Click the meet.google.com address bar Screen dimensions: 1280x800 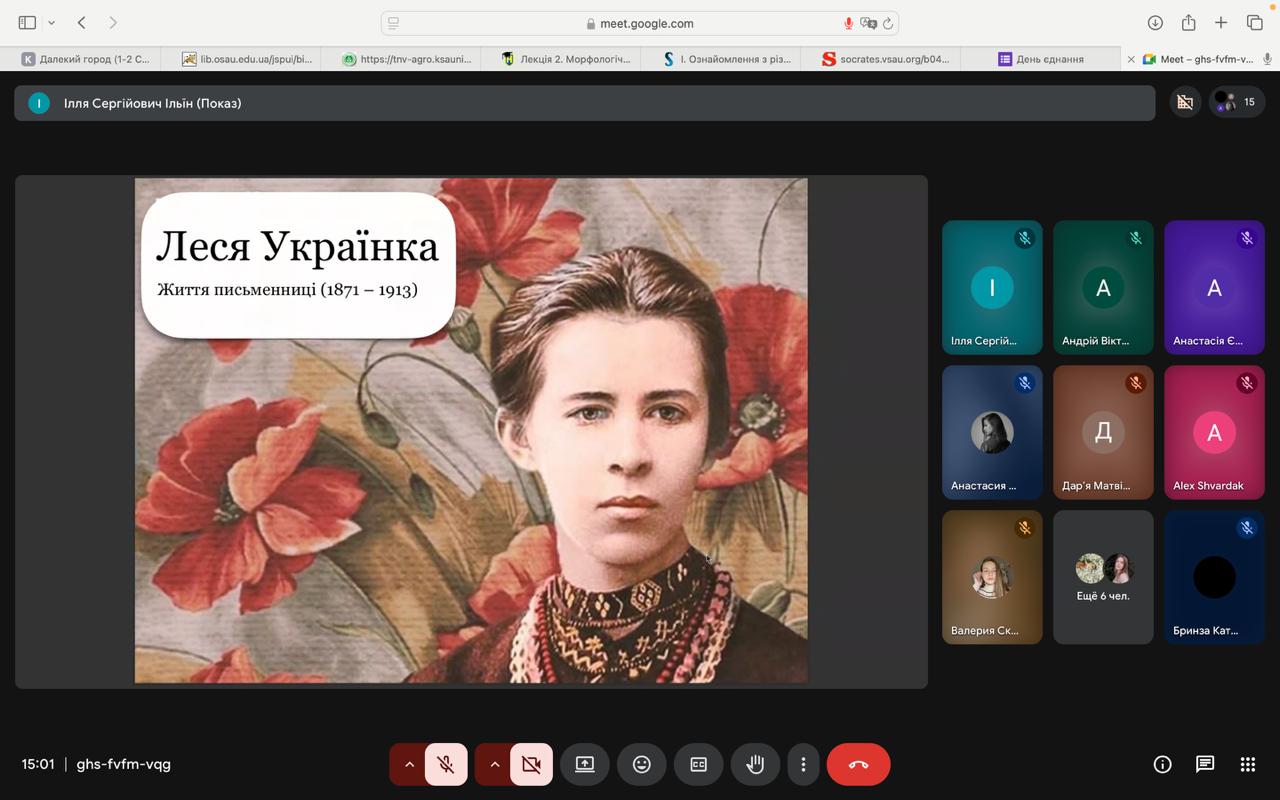tap(640, 23)
